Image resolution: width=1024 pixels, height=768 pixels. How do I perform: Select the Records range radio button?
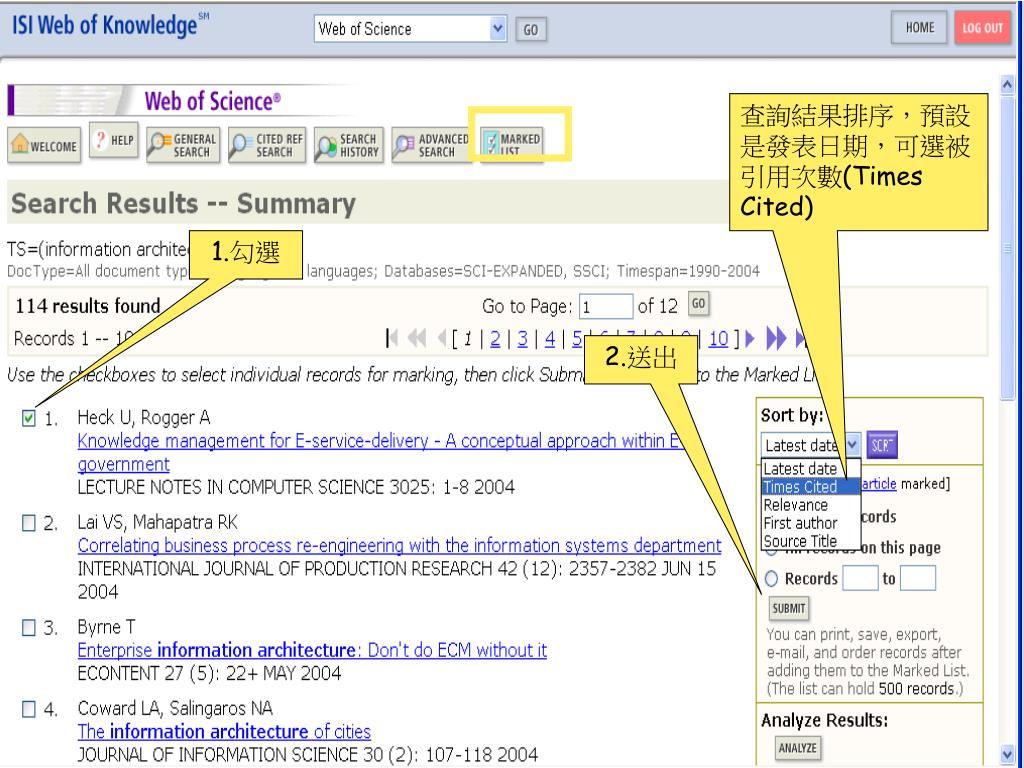[x=771, y=579]
